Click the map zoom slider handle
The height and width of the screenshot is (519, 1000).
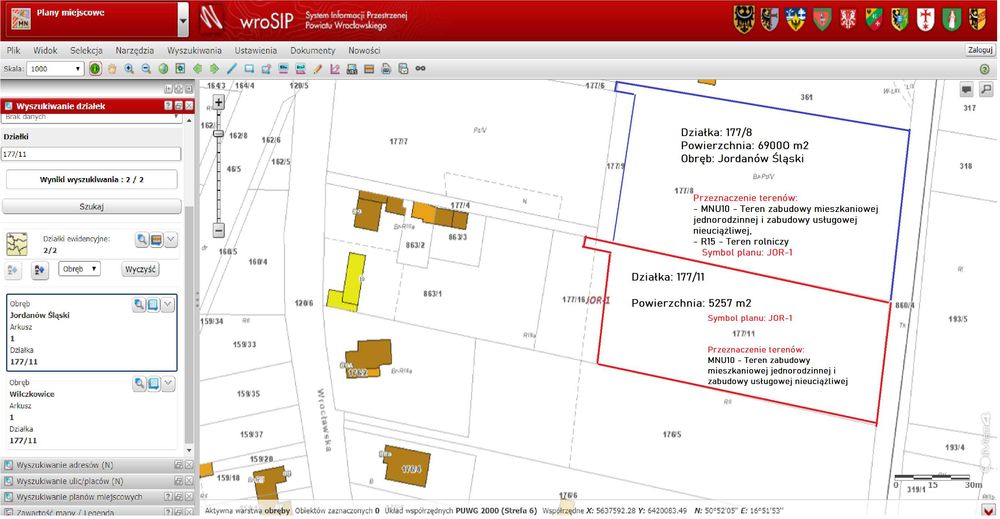(218, 134)
